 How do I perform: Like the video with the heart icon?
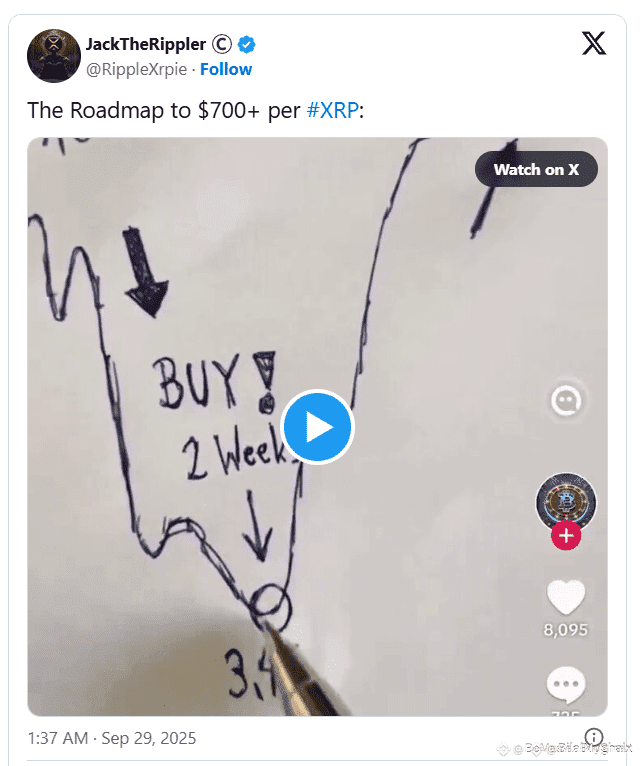pos(565,597)
